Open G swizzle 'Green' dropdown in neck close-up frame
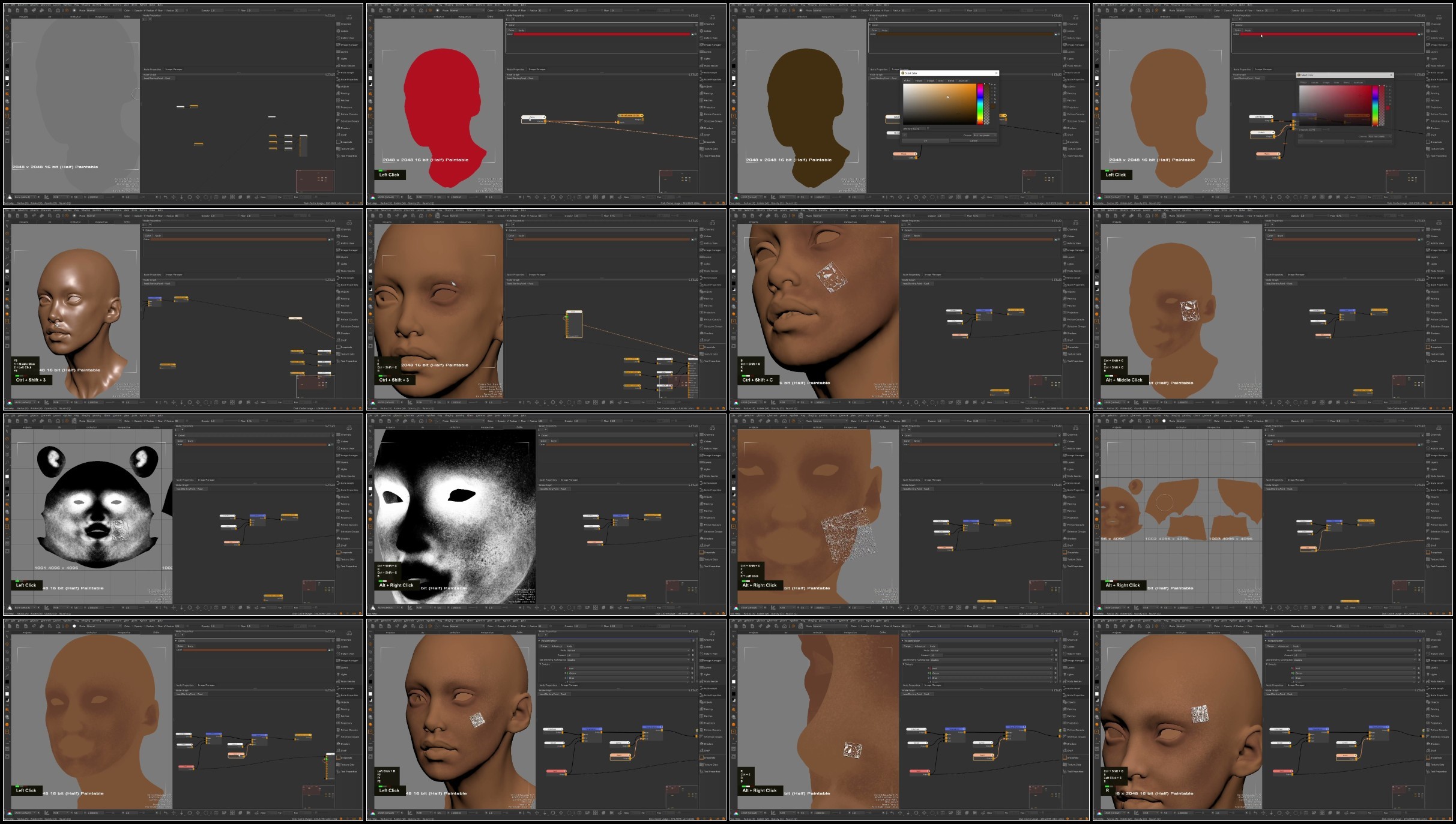 (991, 673)
